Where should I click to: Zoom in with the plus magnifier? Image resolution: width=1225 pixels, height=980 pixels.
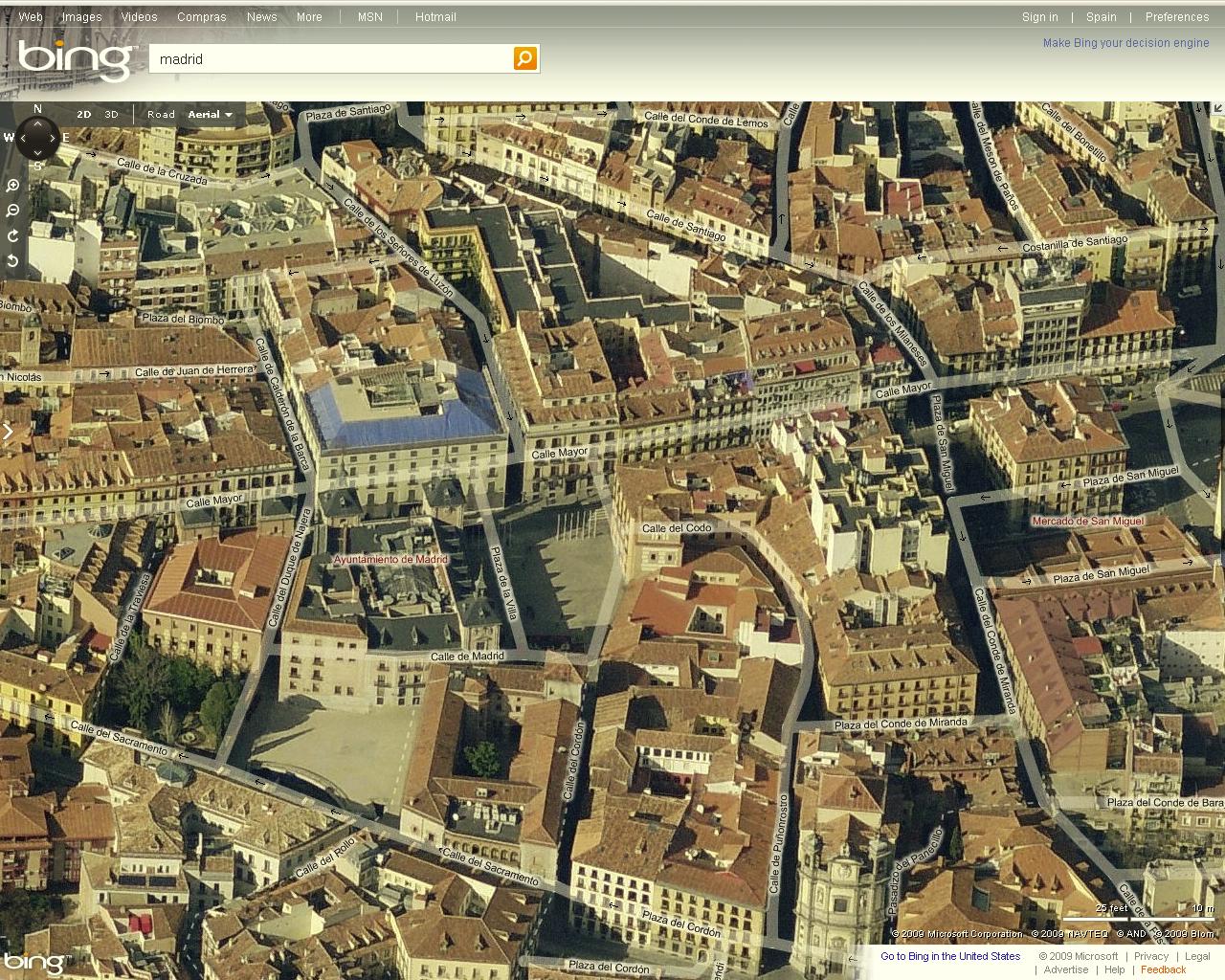(x=12, y=186)
